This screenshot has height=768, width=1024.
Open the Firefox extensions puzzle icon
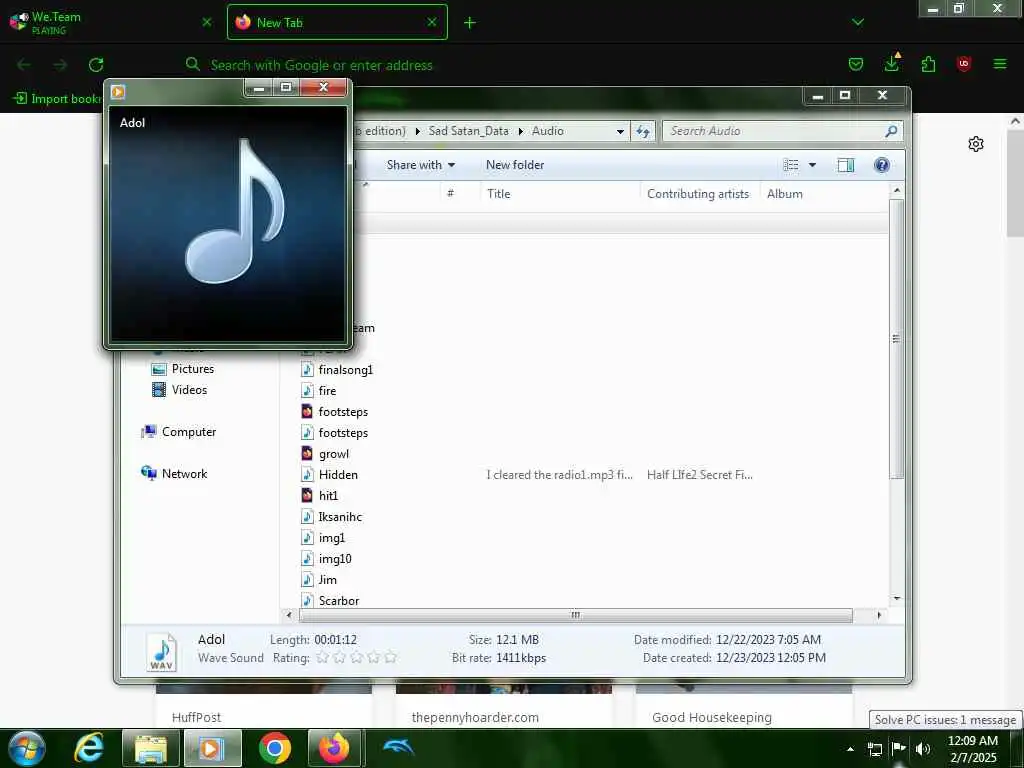coord(928,64)
